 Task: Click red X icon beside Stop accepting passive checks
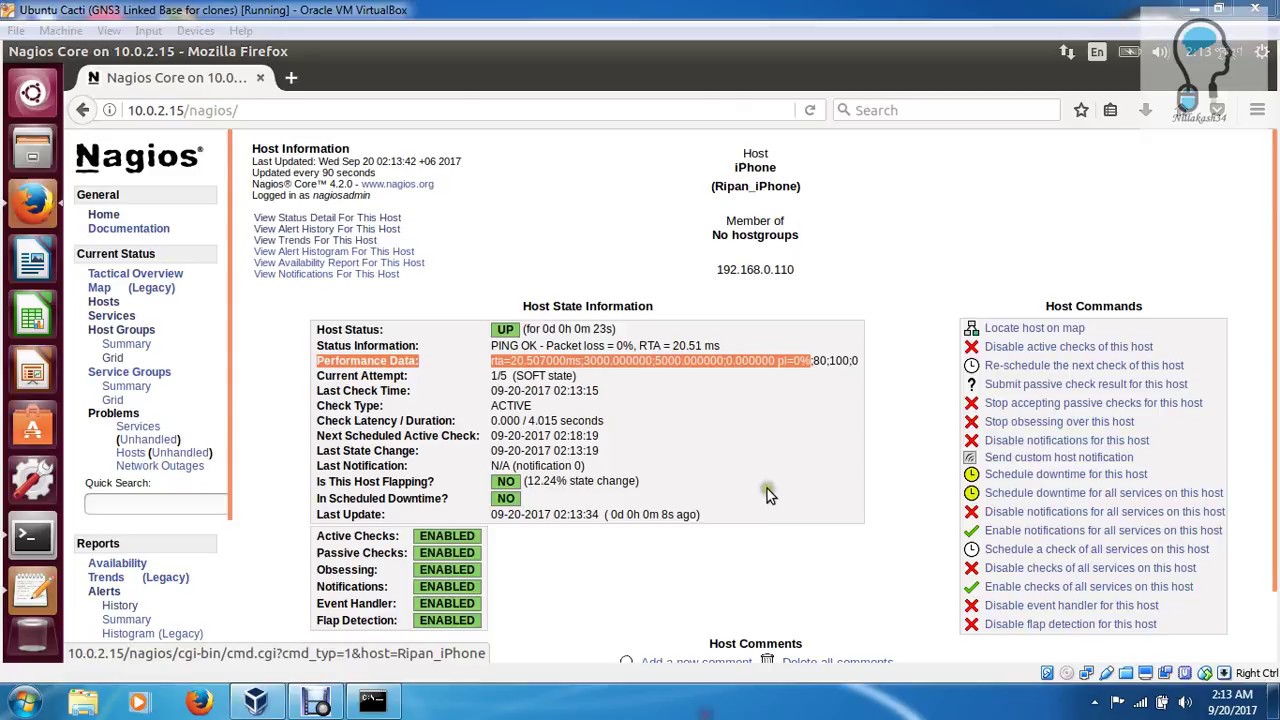(x=971, y=403)
